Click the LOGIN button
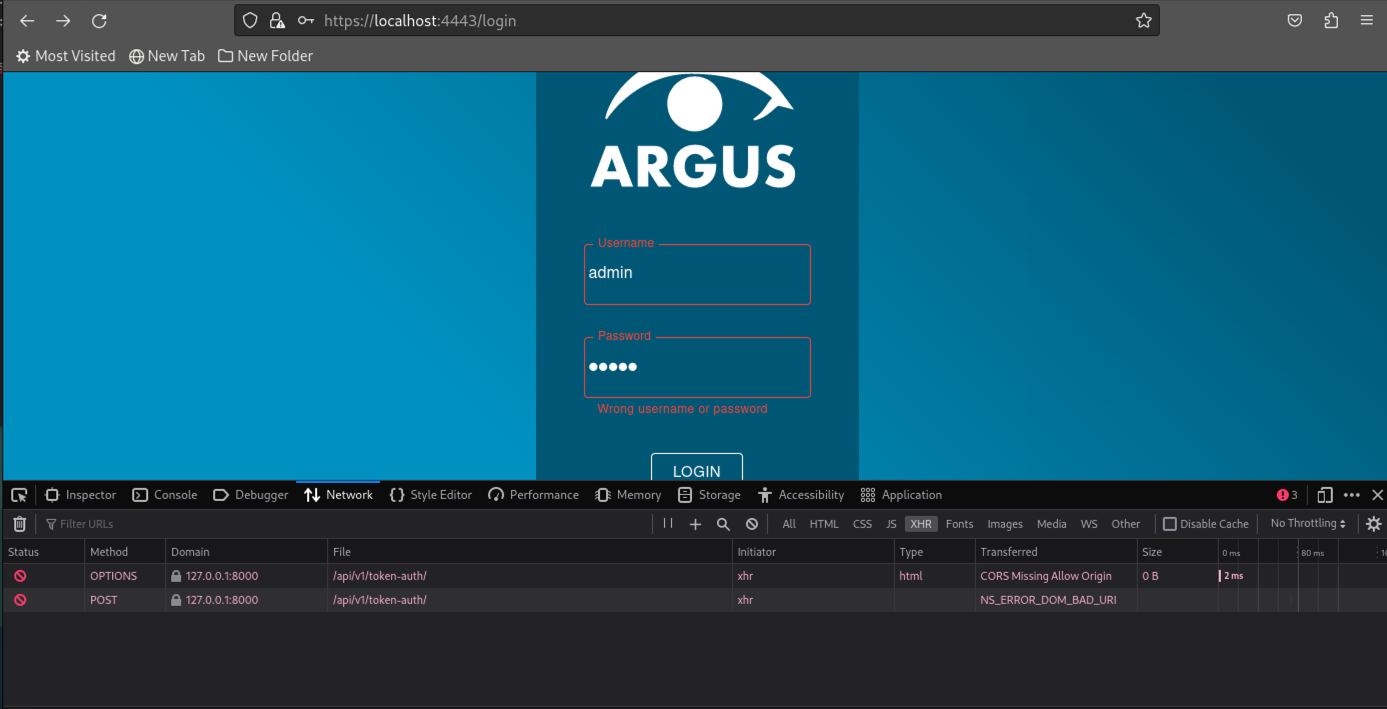 point(696,471)
